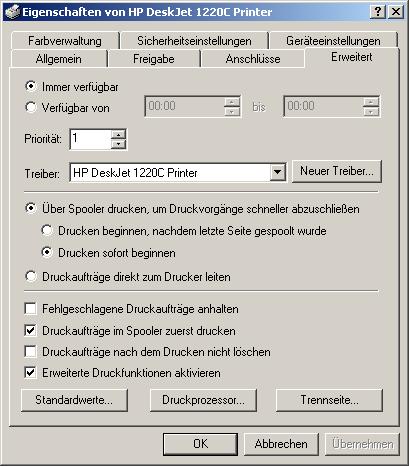Click the printer icon in the title bar

click(x=12, y=12)
